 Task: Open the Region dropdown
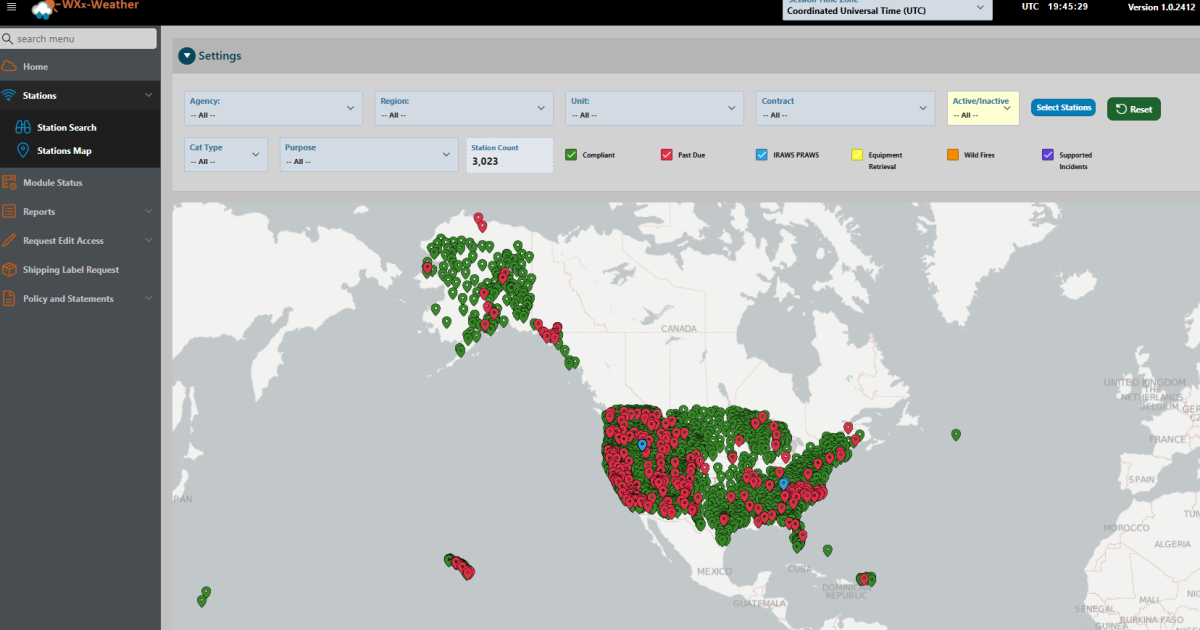pyautogui.click(x=464, y=108)
